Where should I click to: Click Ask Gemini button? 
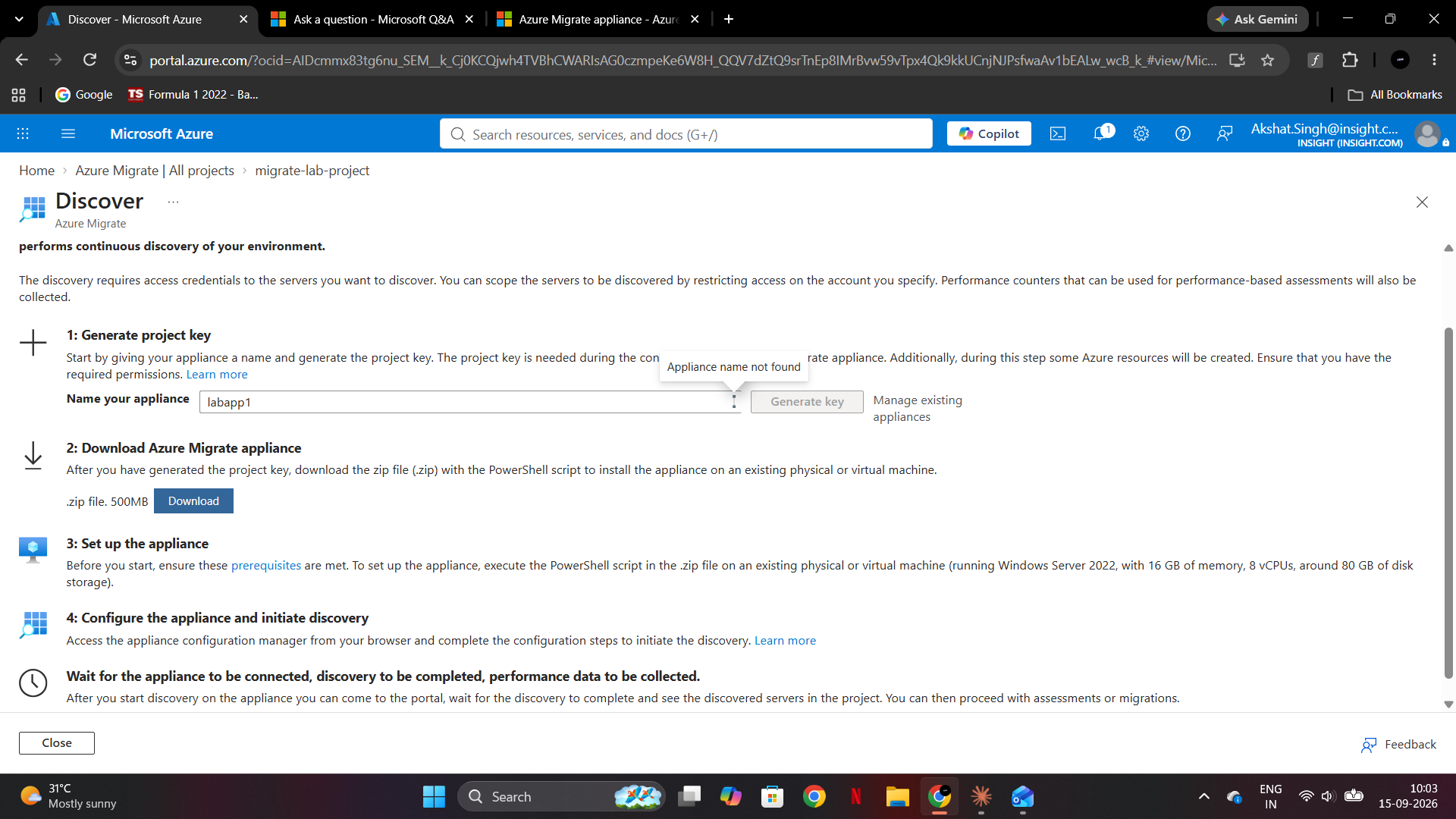[x=1257, y=19]
